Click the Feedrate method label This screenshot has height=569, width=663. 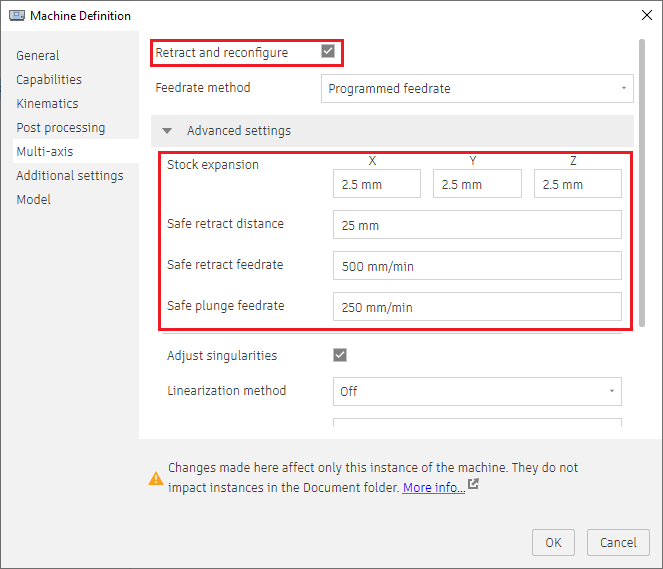pyautogui.click(x=203, y=88)
